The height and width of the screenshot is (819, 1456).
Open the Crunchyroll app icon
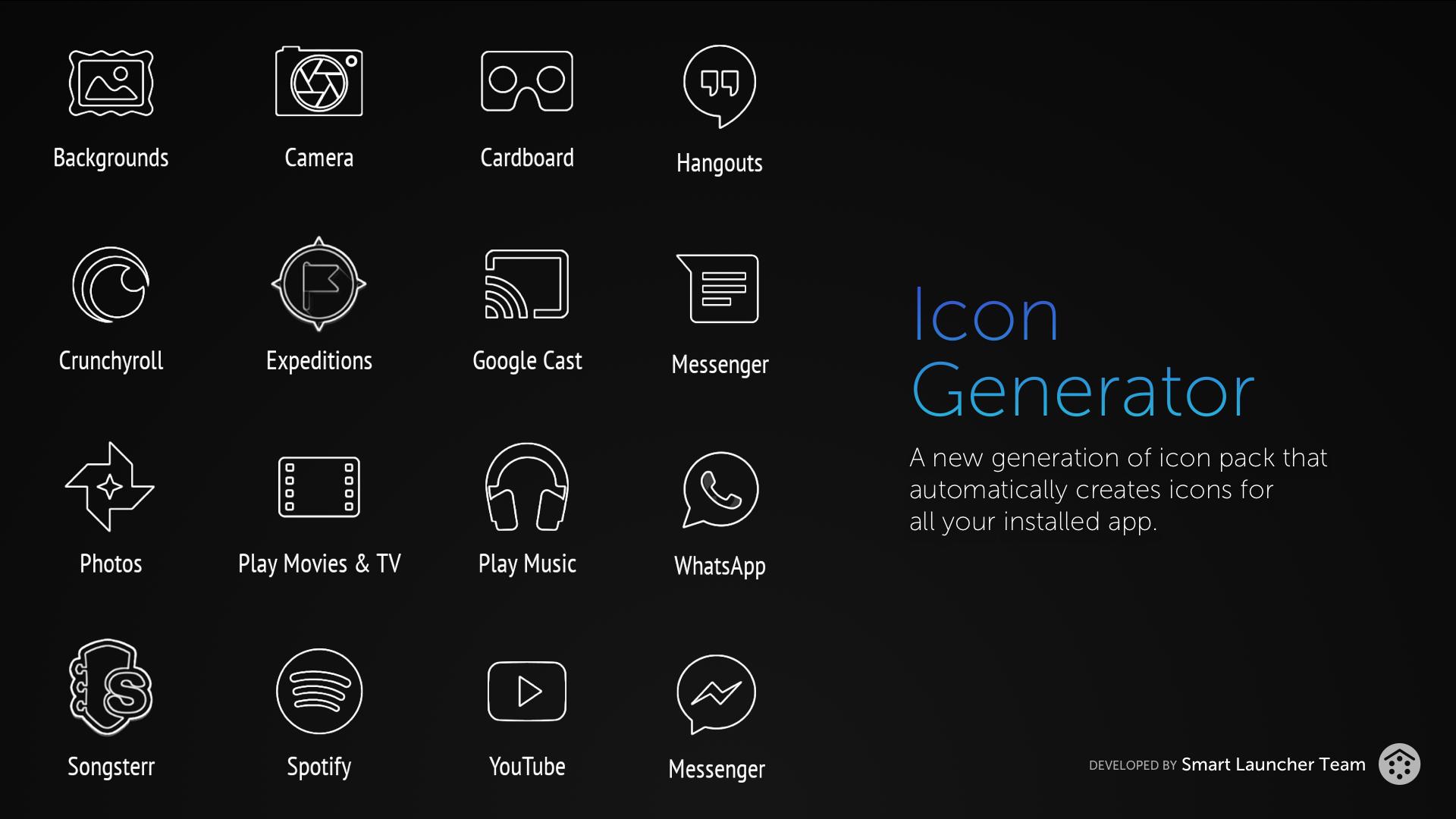(110, 286)
